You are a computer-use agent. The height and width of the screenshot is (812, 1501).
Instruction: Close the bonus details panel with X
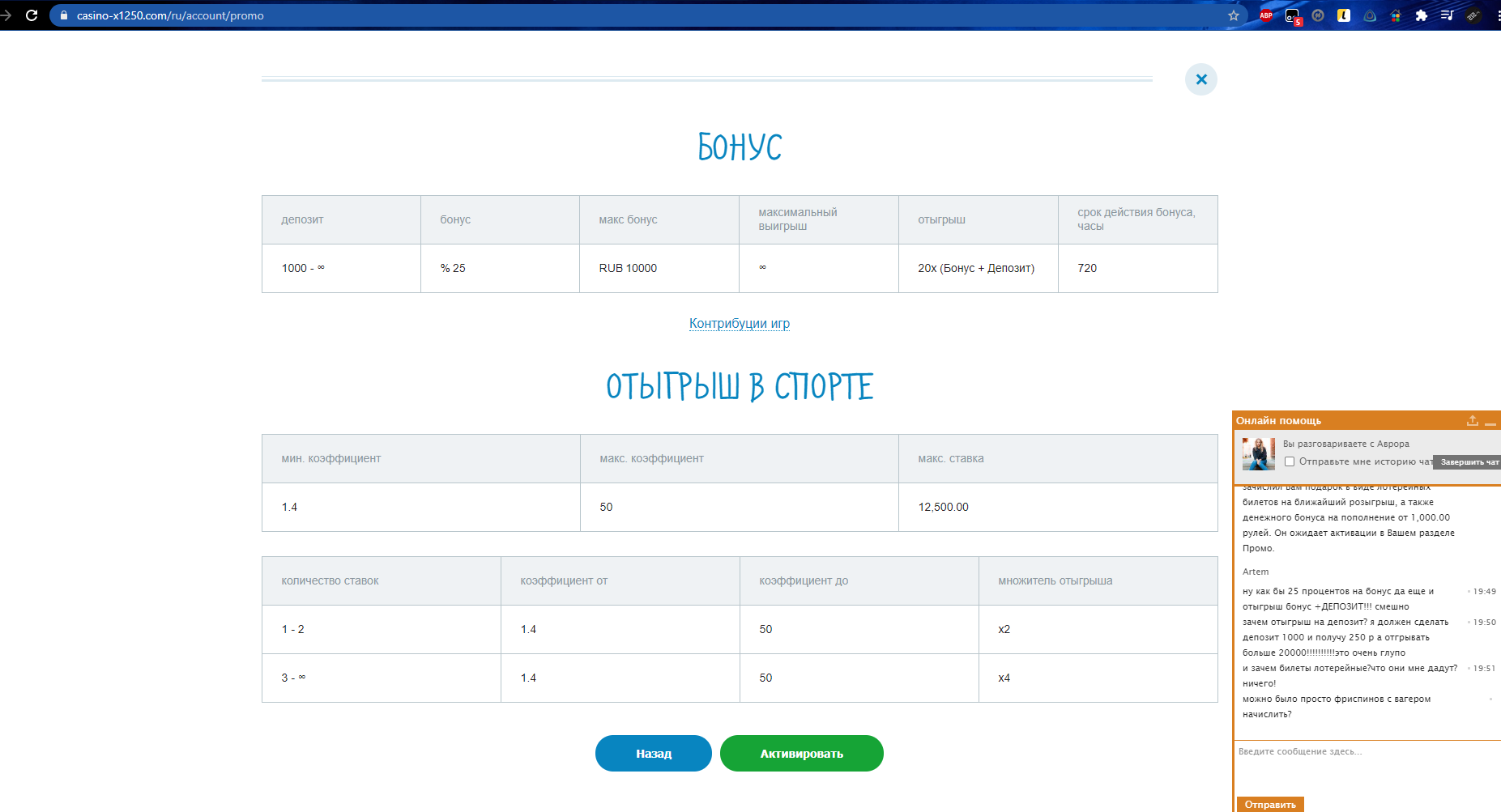(x=1200, y=79)
